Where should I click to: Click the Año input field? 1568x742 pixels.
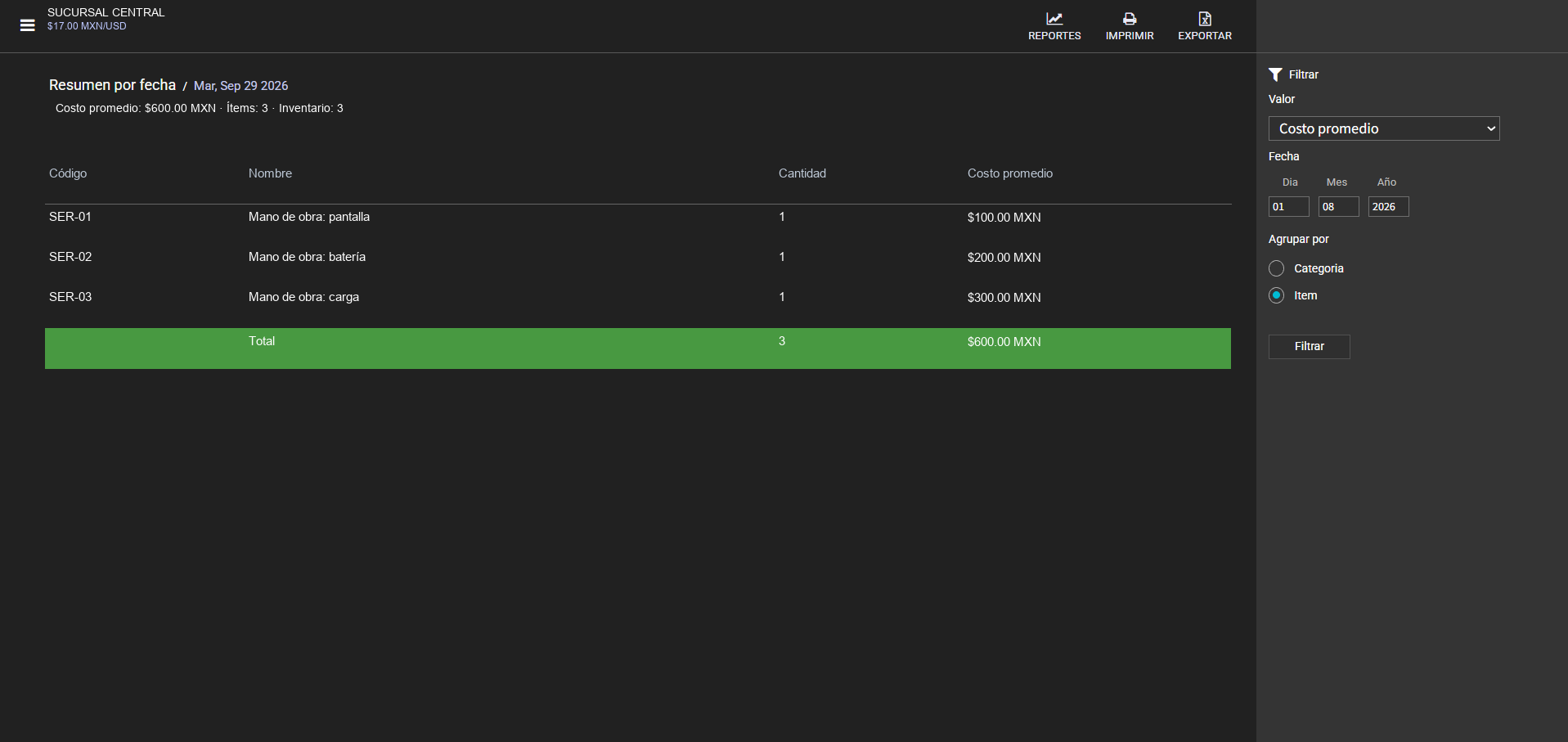point(1389,207)
